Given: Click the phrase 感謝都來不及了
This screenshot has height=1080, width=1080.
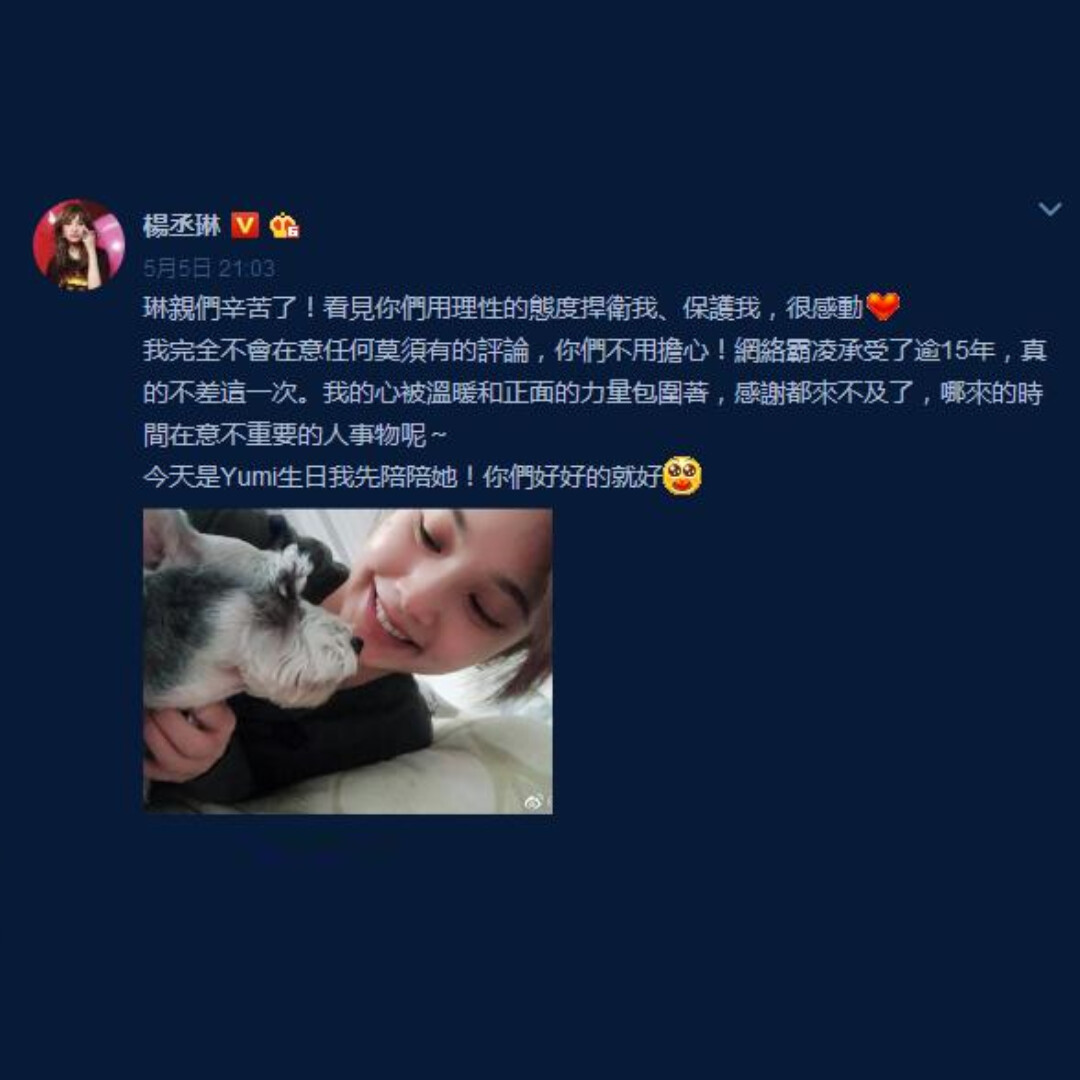Looking at the screenshot, I should [824, 393].
